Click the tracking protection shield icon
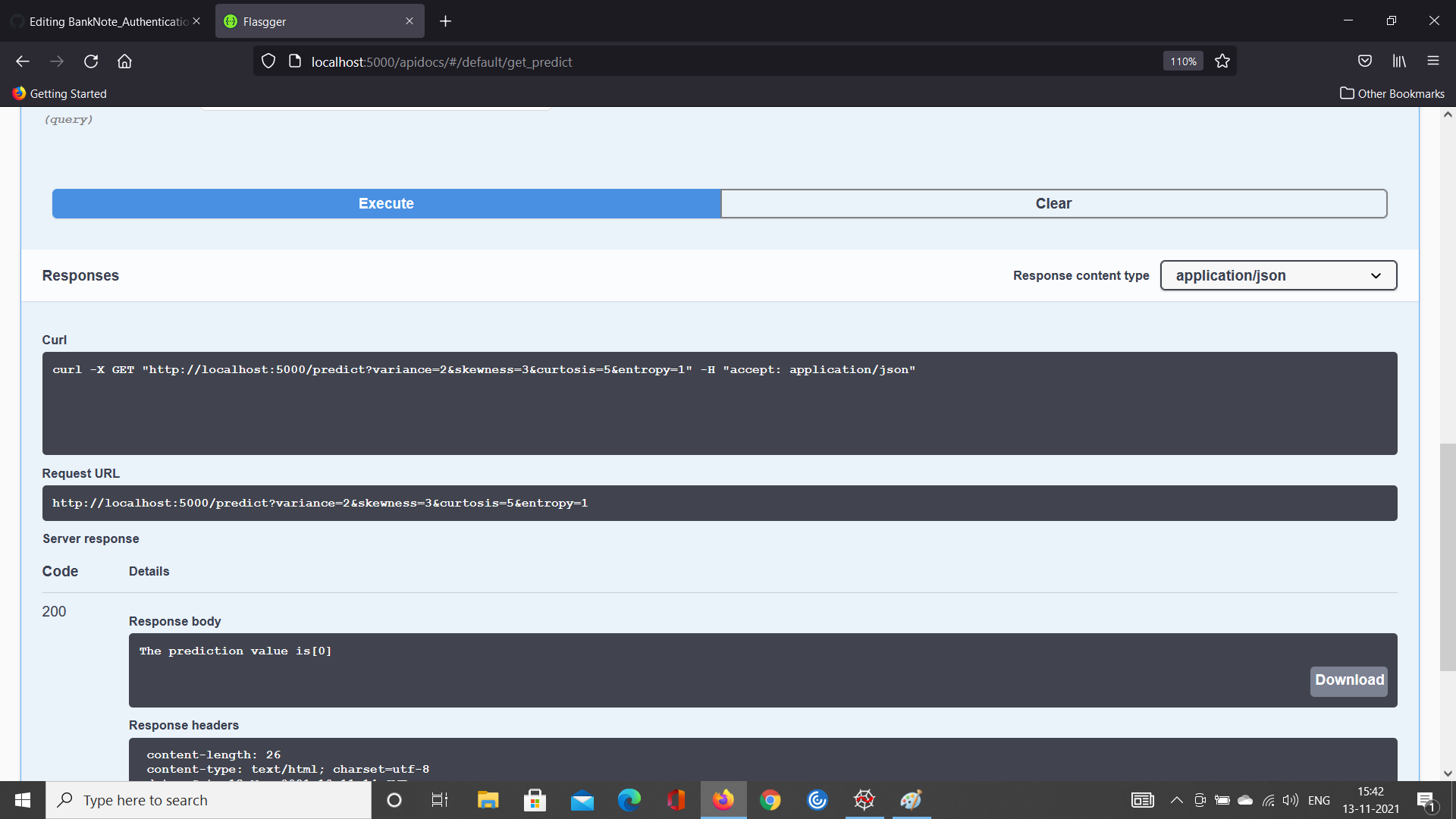The width and height of the screenshot is (1456, 819). click(x=268, y=61)
